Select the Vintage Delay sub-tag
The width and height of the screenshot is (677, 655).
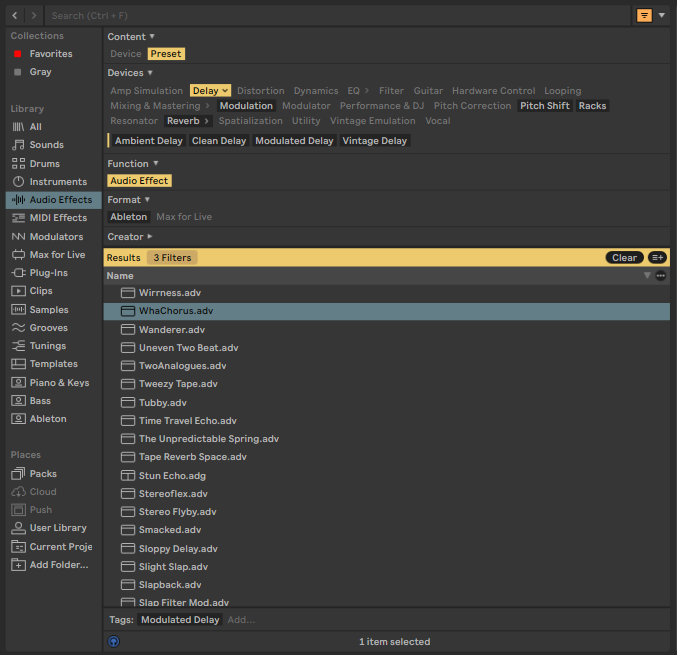374,141
